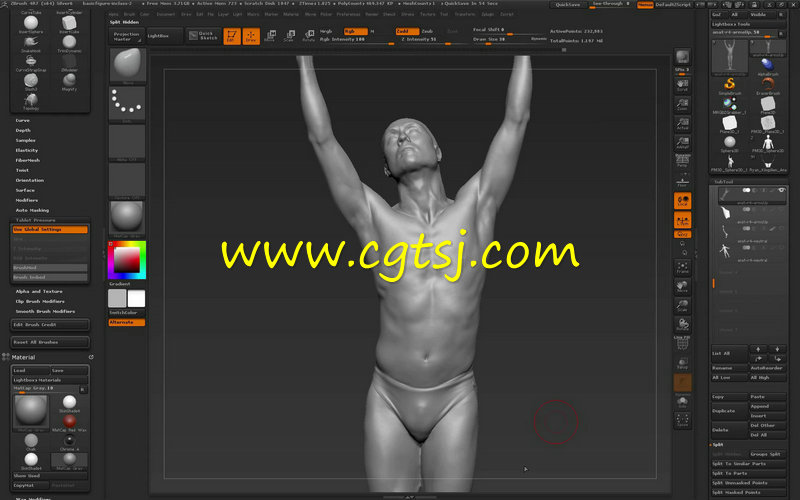This screenshot has height=500, width=800.
Task: Activate Edit mode button
Action: pyautogui.click(x=232, y=36)
